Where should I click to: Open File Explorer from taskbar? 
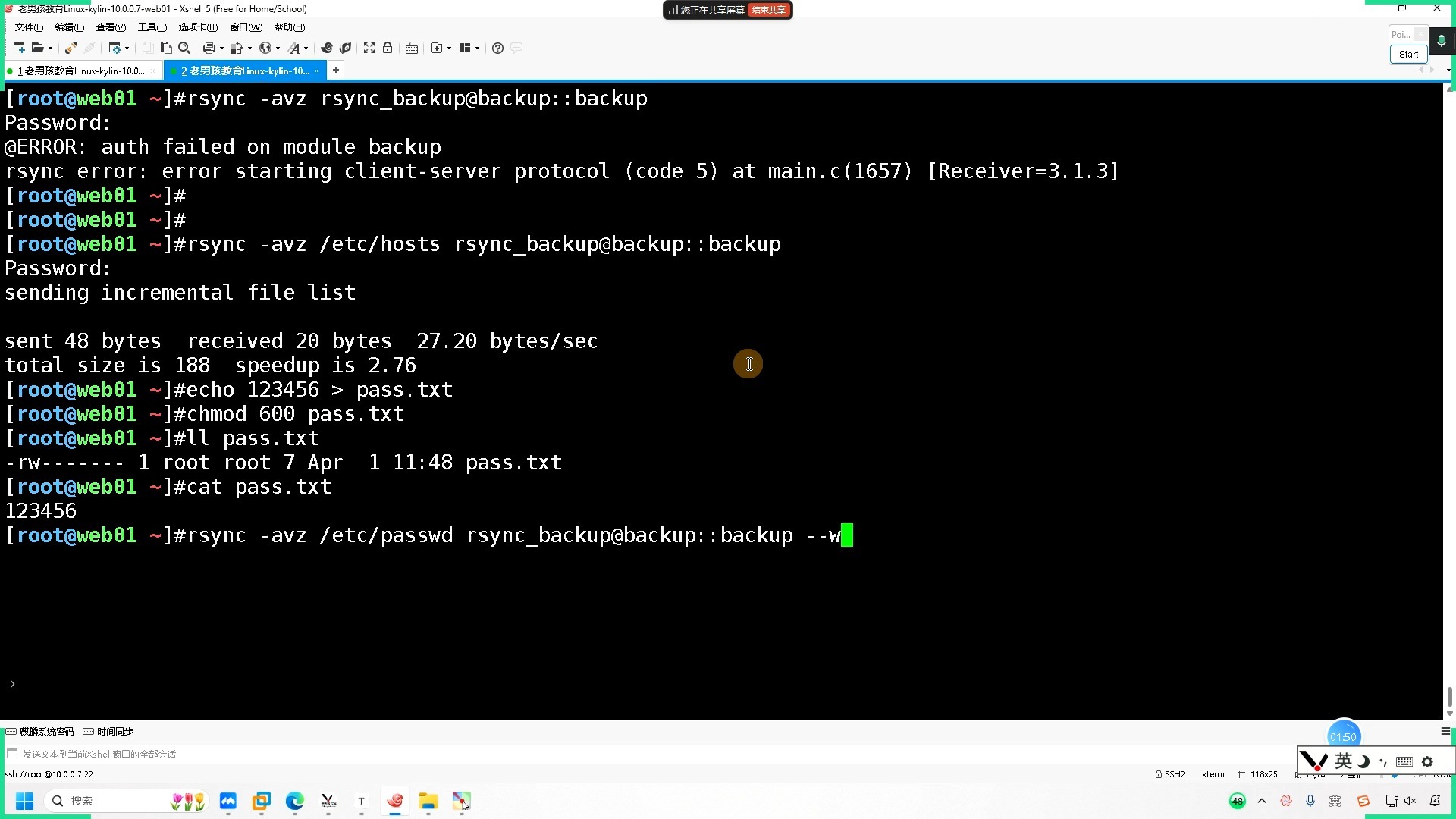428,801
